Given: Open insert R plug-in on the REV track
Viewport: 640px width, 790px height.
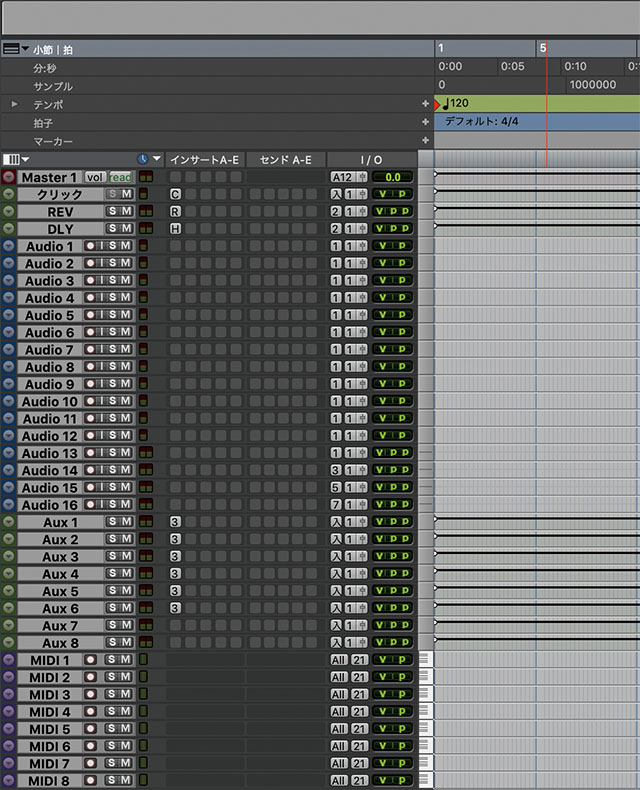Looking at the screenshot, I should tap(175, 211).
